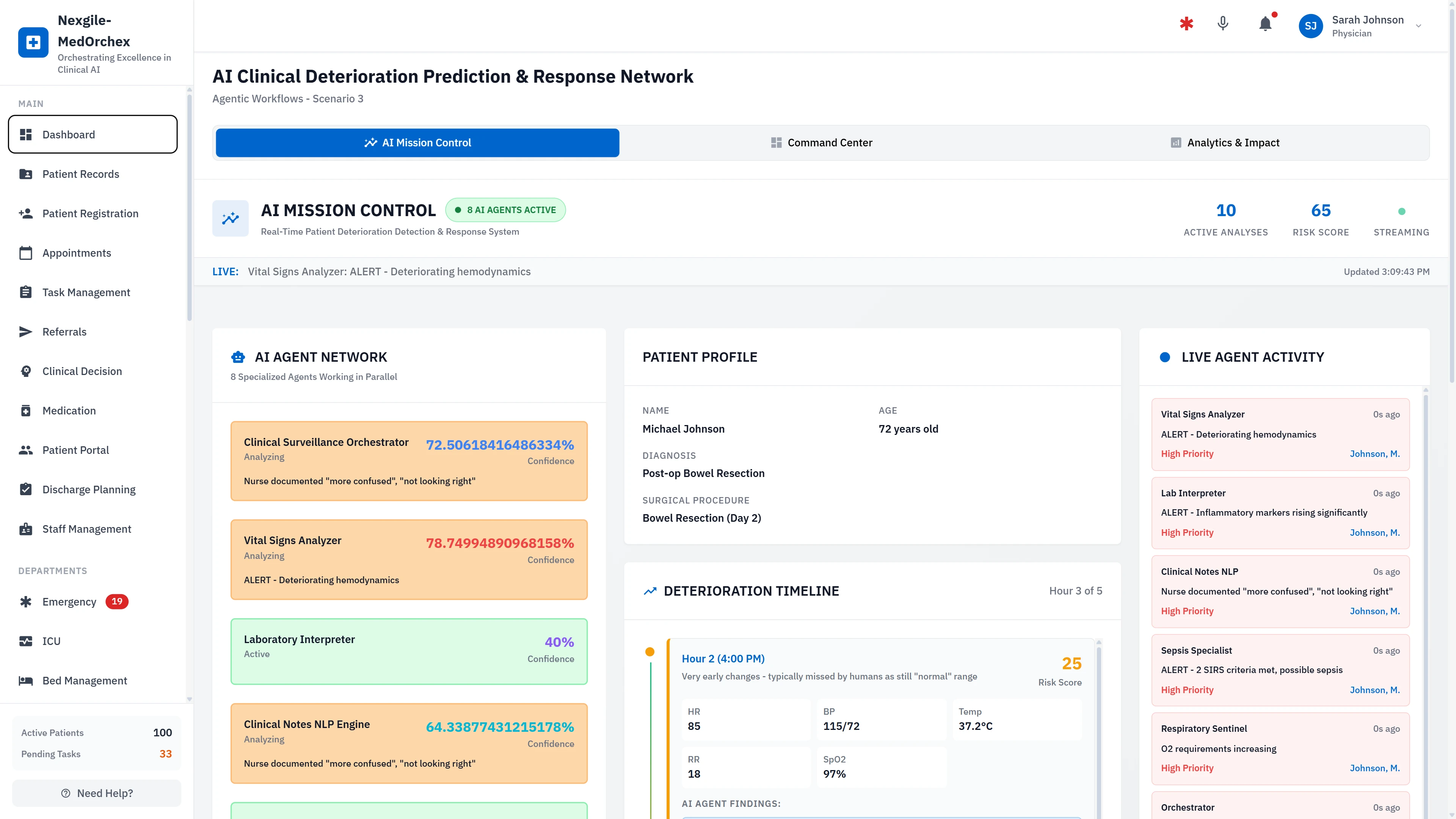Click the Clinical Decision icon

tap(26, 371)
